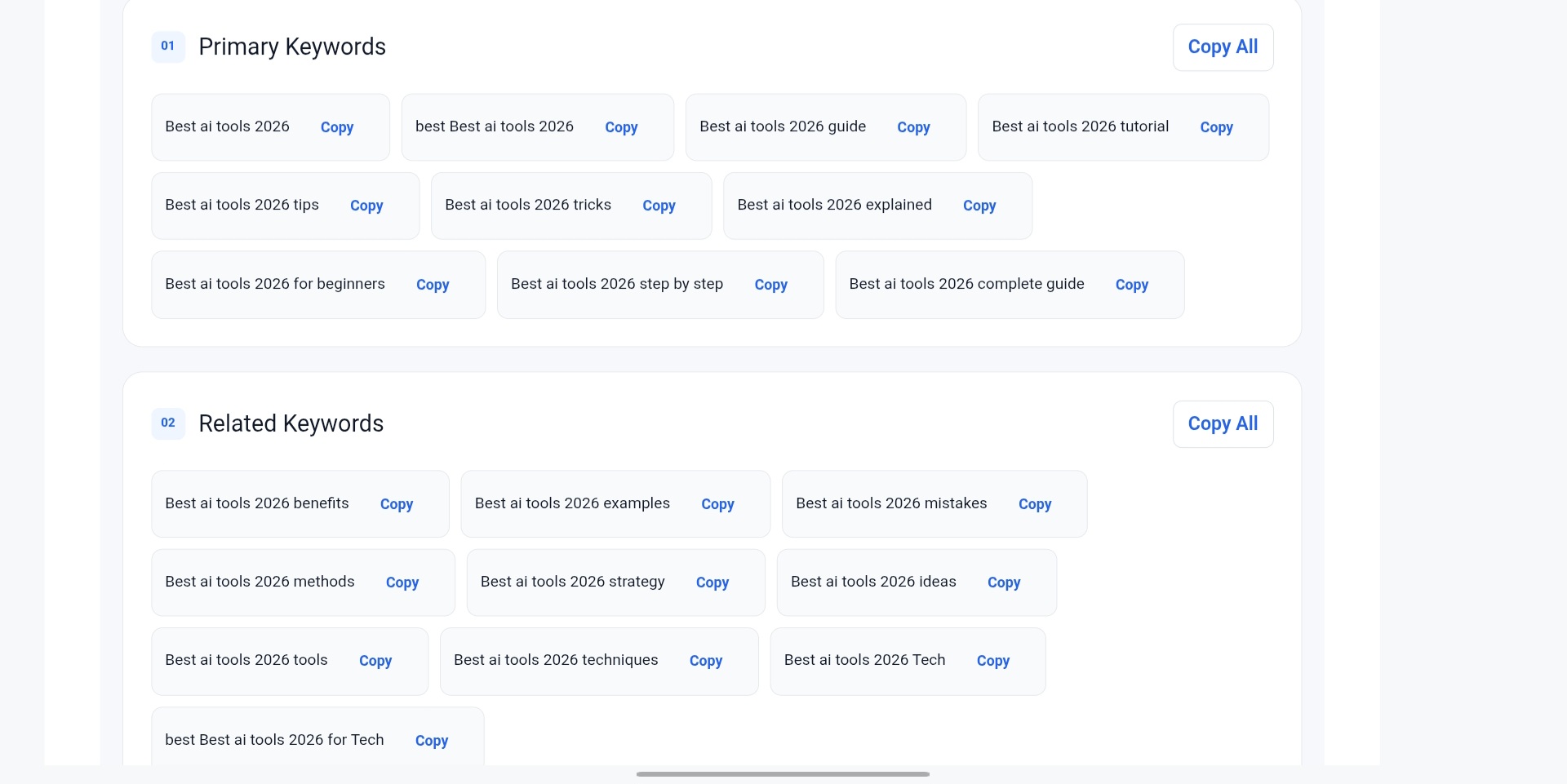Copy 'Best ai tools 2026 tutorial'
Screen dimensions: 1567x784
[x=1216, y=127]
